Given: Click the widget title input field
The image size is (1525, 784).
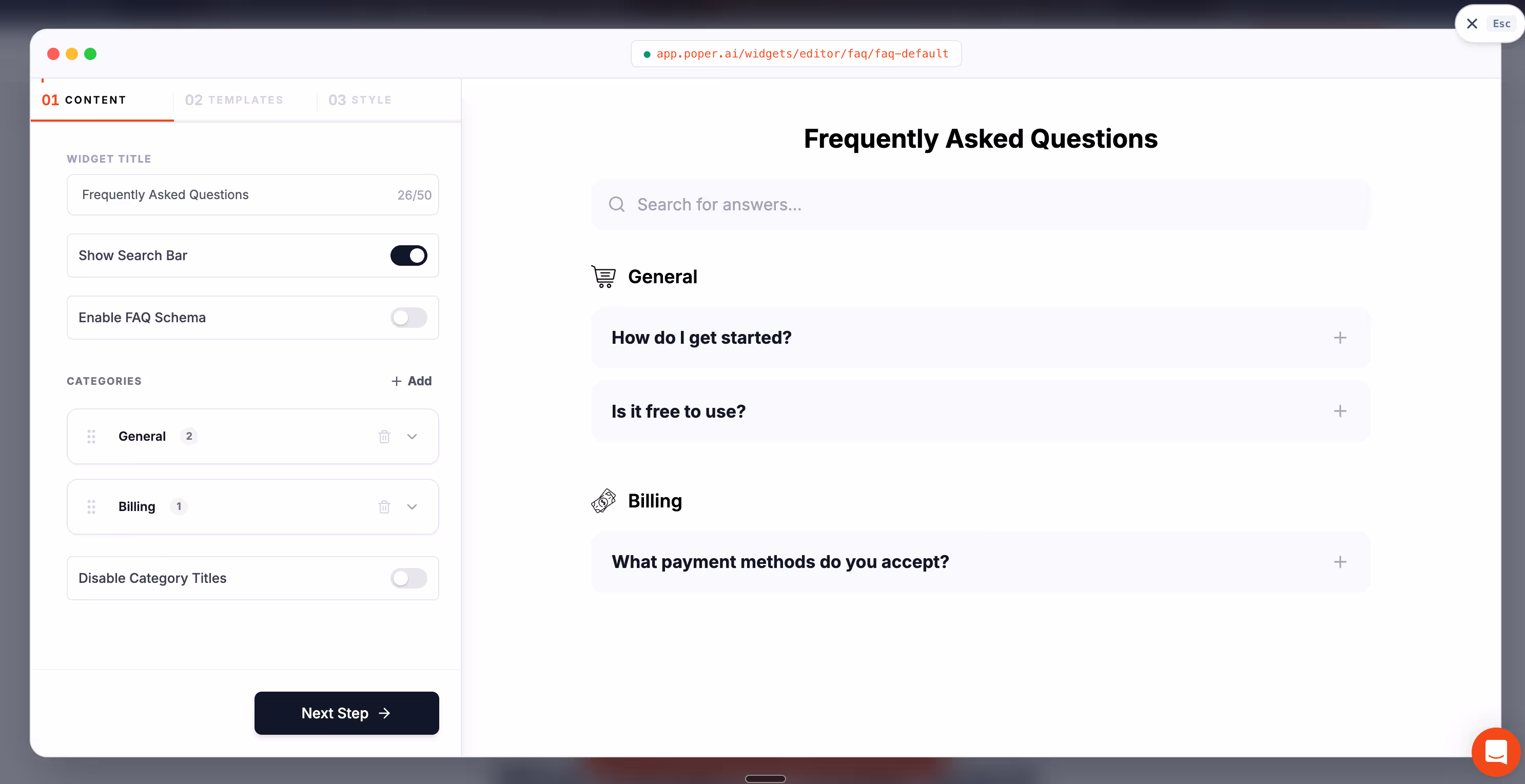Looking at the screenshot, I should point(253,195).
